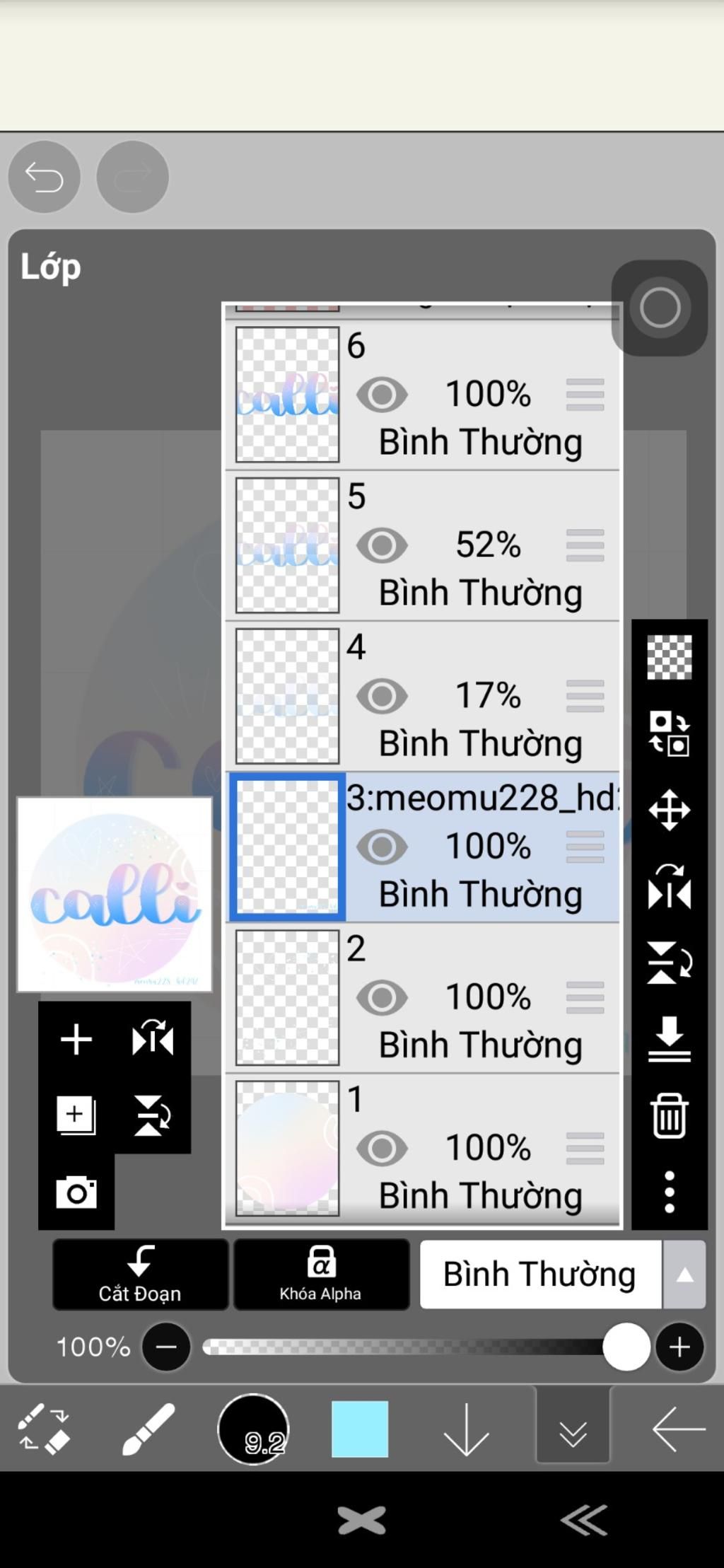724x1568 pixels.
Task: Select layer 4 at 17% opacity
Action: [423, 696]
